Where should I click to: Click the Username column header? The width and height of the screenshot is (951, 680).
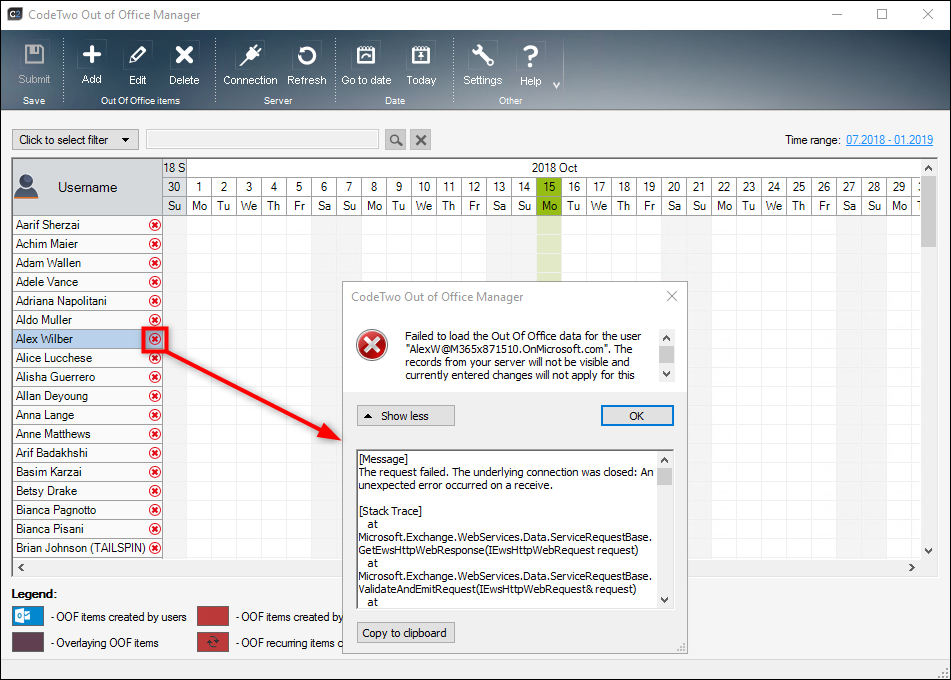click(87, 187)
